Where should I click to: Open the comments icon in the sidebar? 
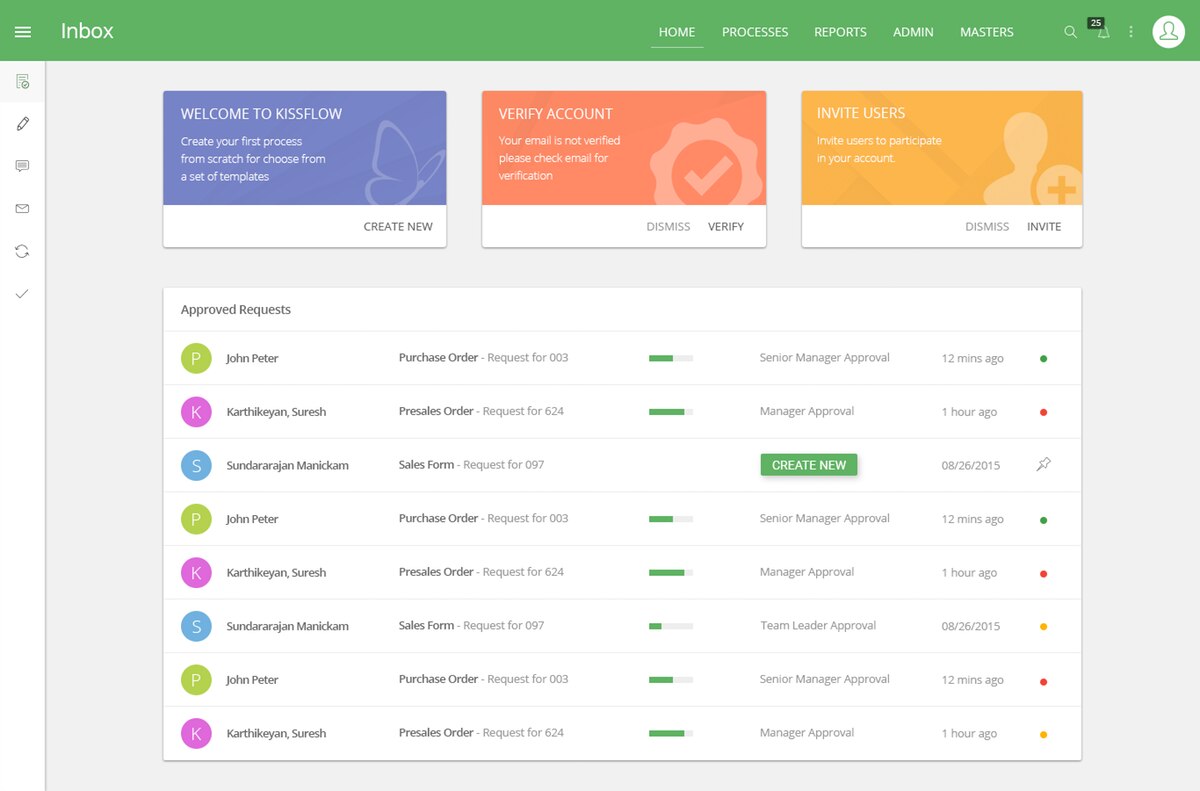point(21,166)
